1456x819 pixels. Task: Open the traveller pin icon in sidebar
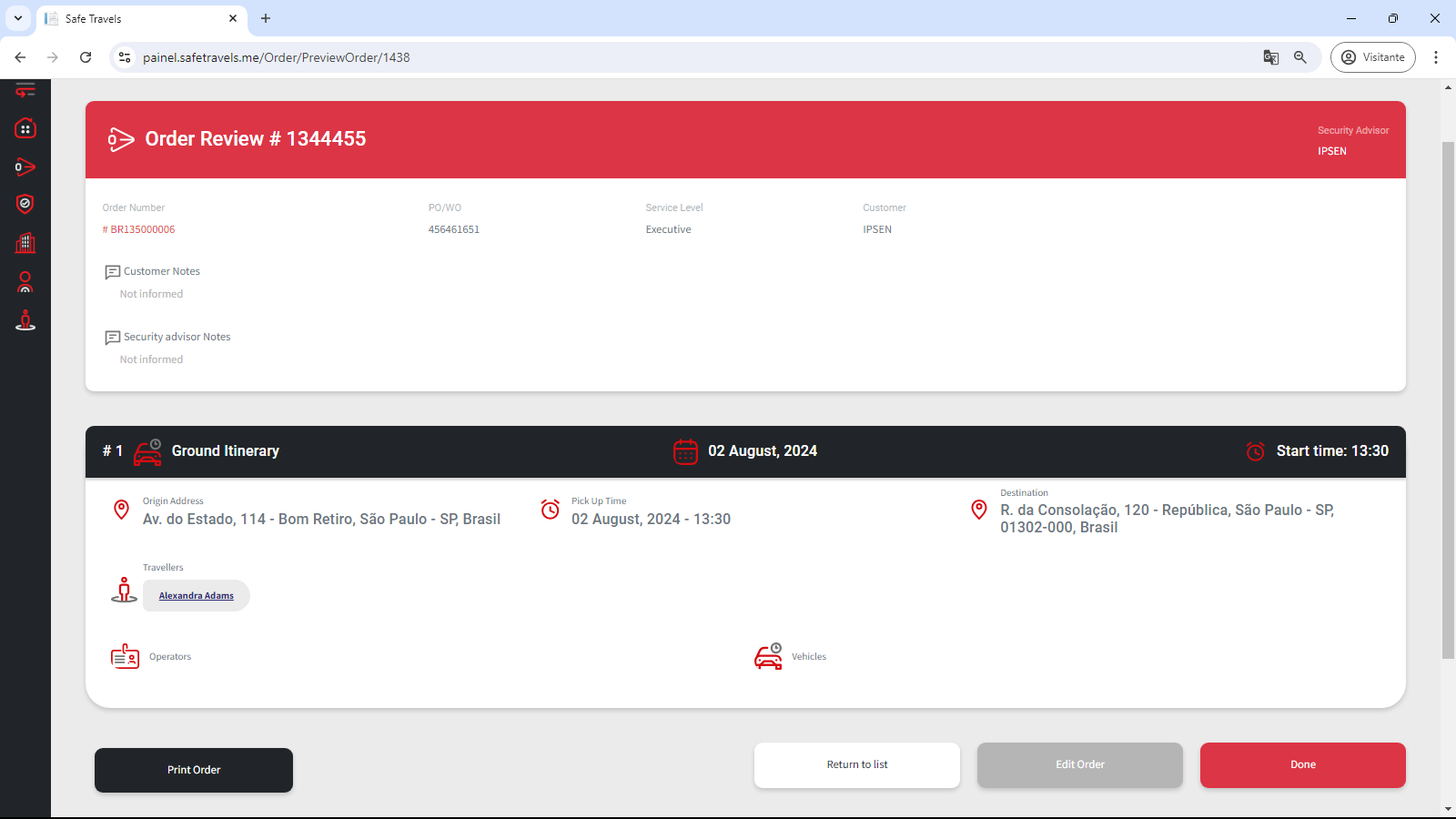(x=25, y=320)
